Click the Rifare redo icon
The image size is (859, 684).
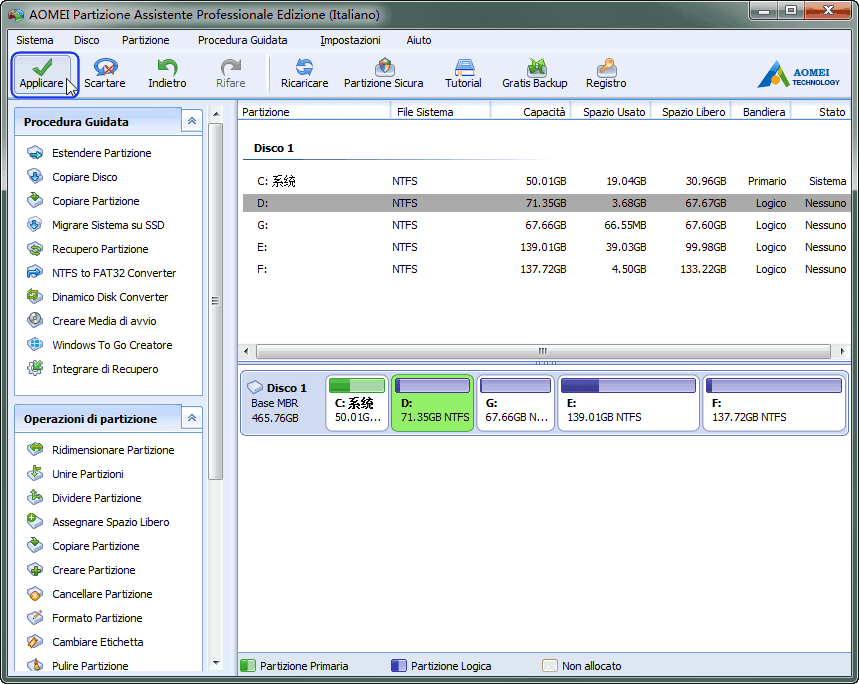coord(231,67)
